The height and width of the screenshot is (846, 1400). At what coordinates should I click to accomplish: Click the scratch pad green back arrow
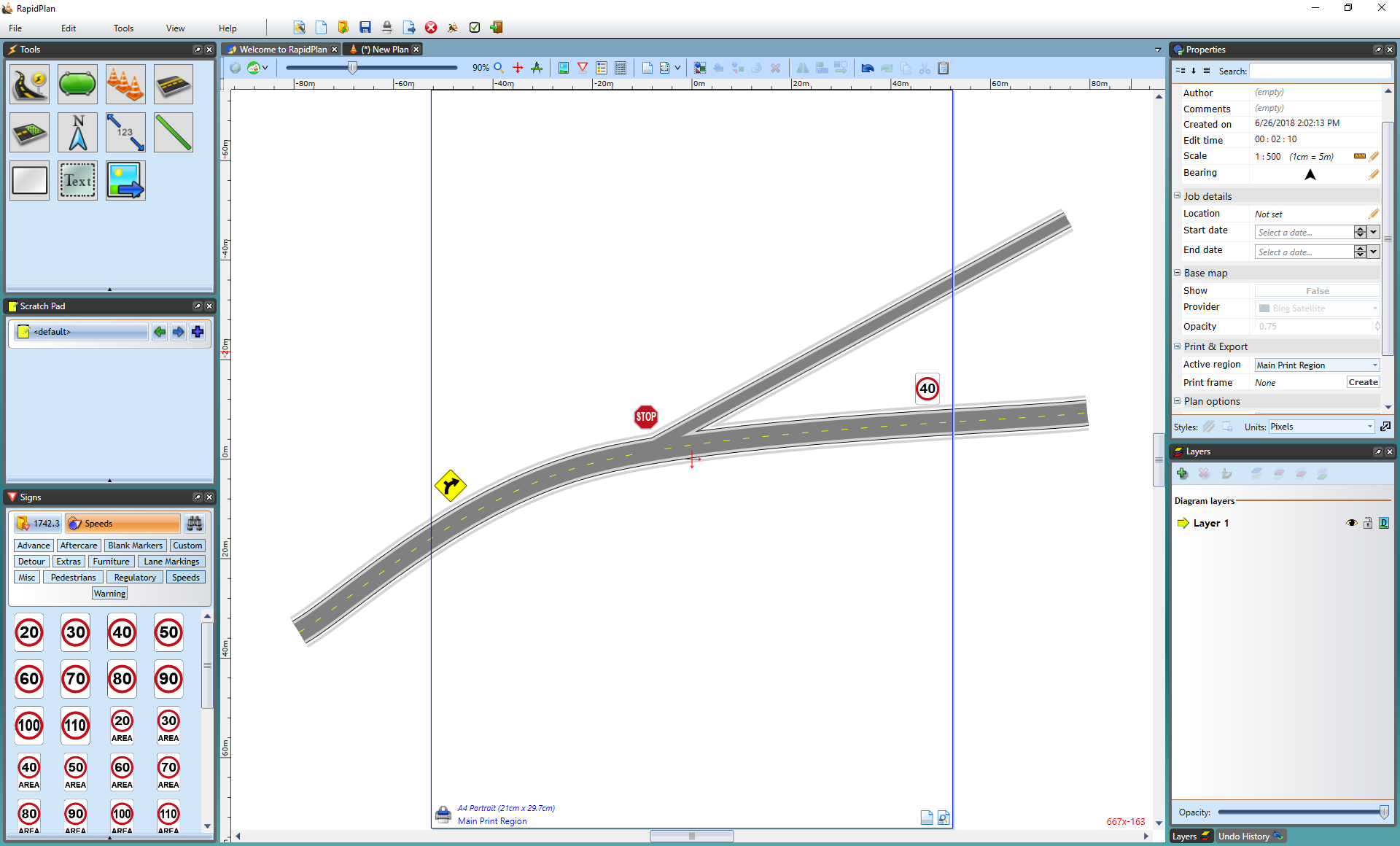coord(160,332)
